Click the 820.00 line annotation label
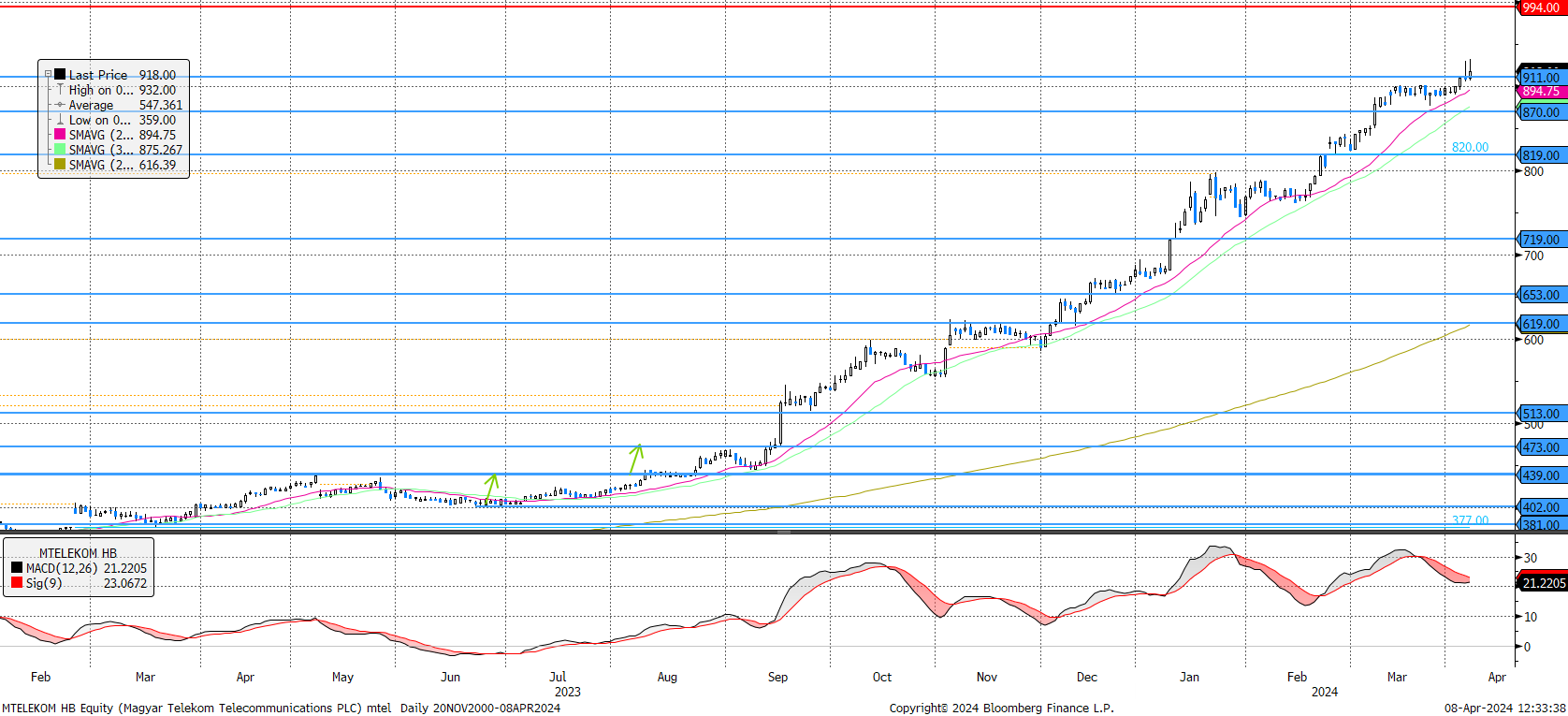Screen dimensions: 1568x716 [1470, 147]
